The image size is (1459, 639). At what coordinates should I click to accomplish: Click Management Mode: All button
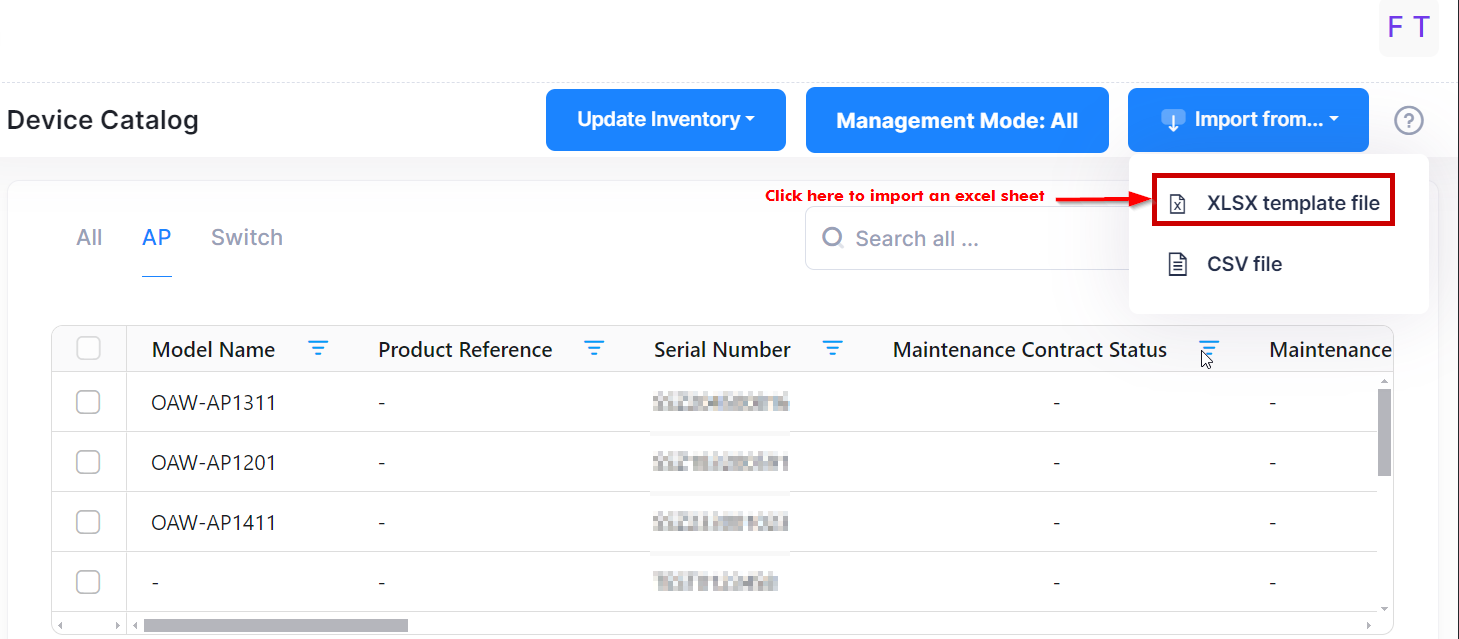pos(957,120)
